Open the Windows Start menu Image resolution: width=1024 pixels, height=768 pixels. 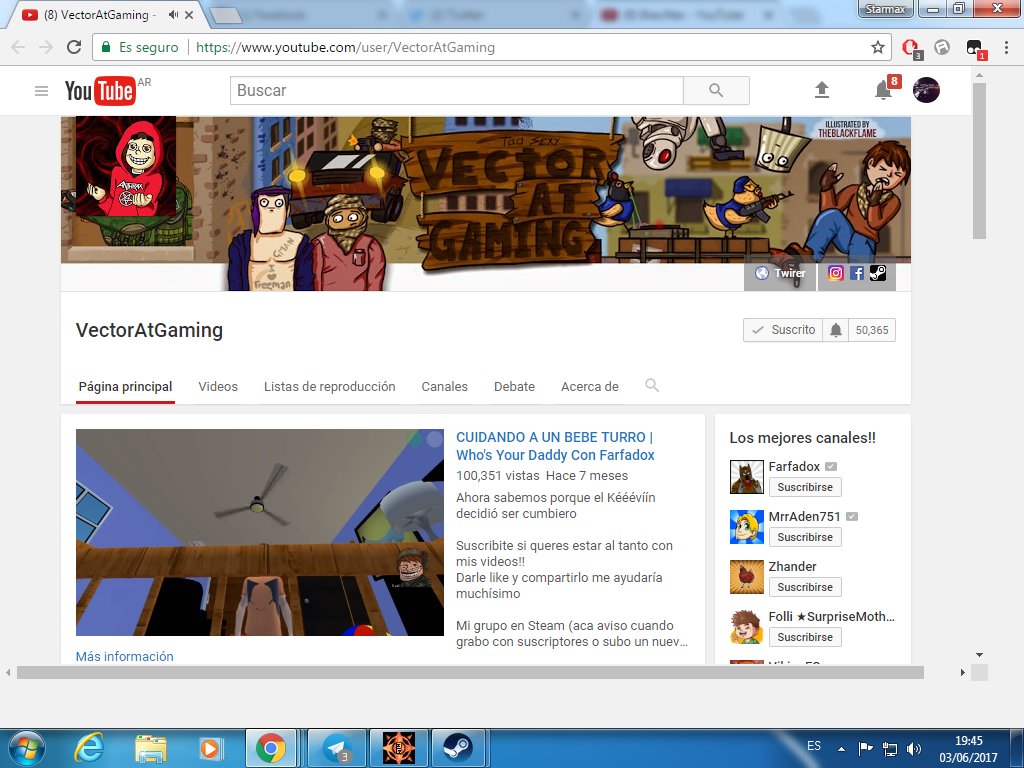click(25, 748)
